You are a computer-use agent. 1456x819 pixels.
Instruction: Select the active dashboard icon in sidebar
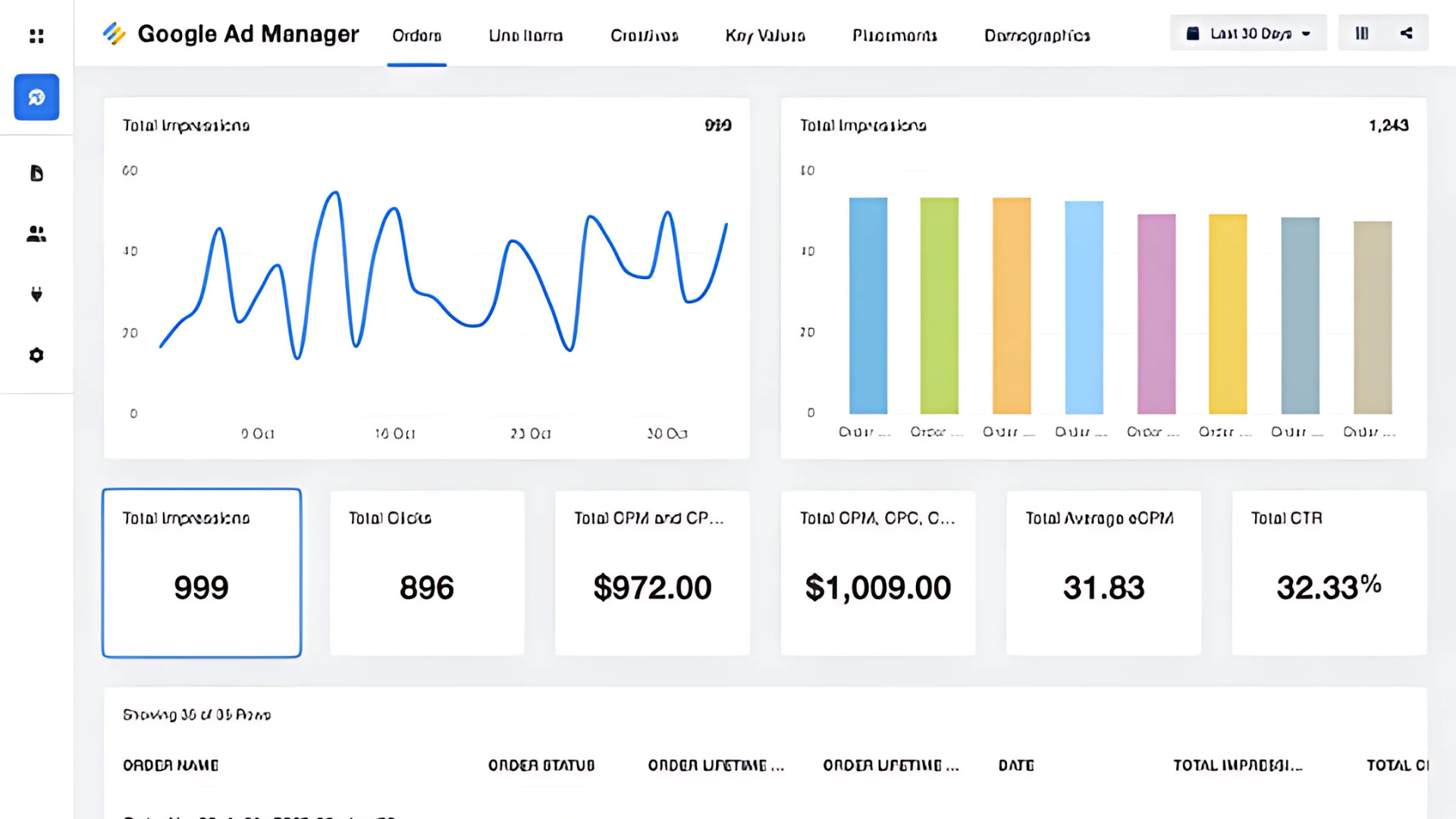tap(36, 97)
